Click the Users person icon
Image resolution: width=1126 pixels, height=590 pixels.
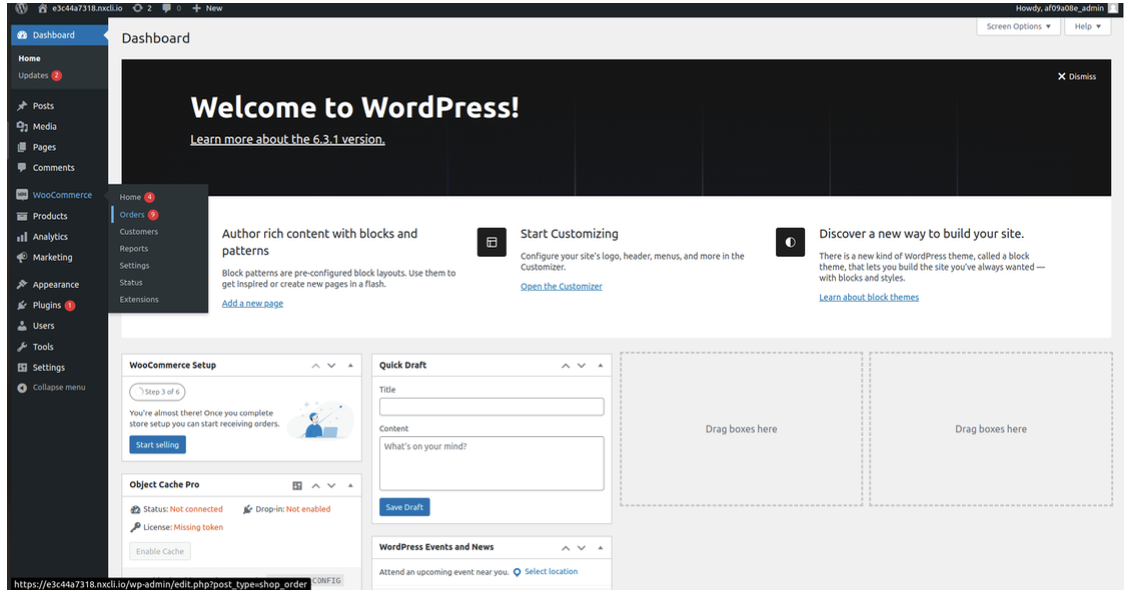pos(22,326)
